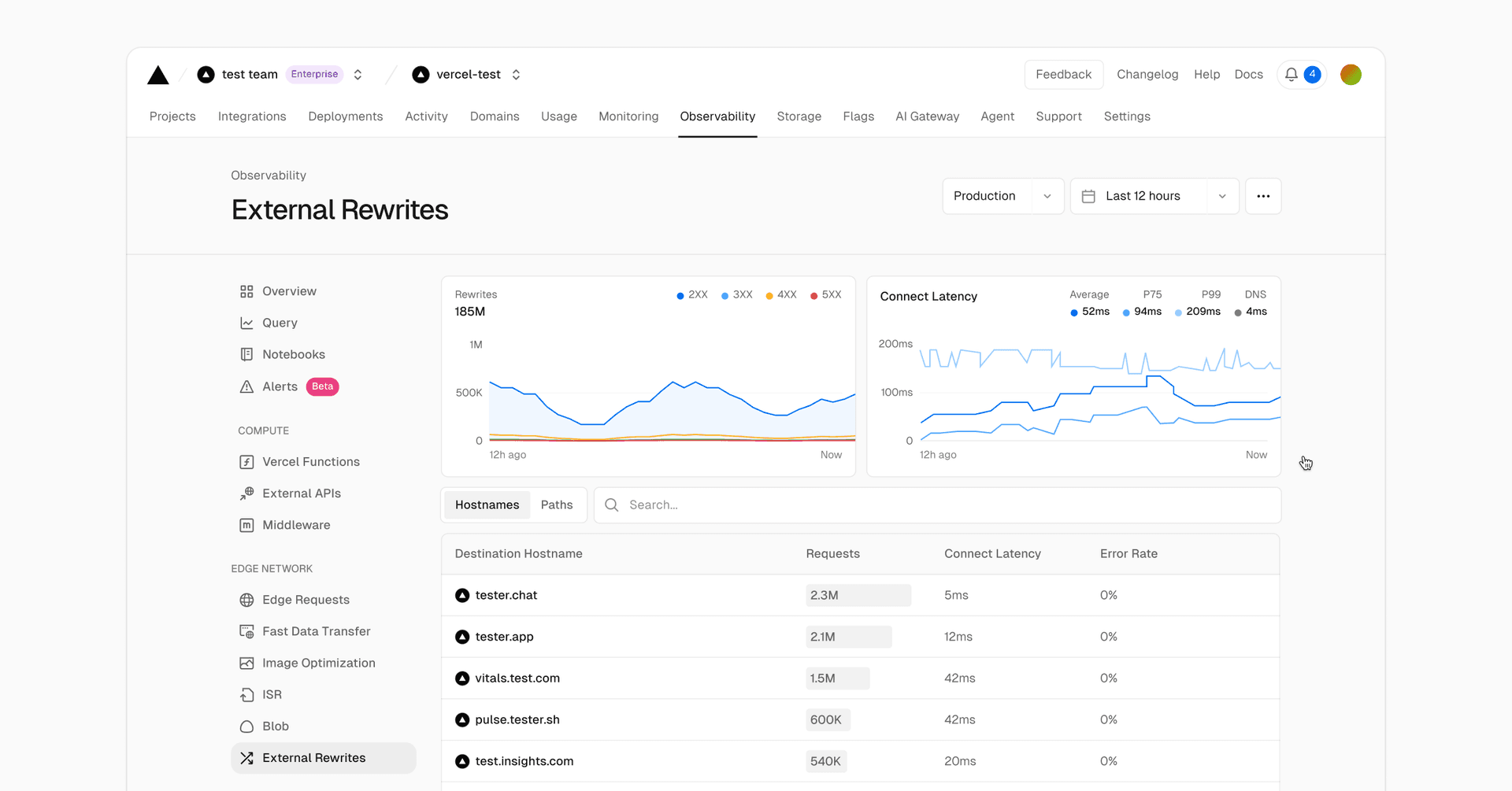Viewport: 1512px width, 791px height.
Task: Switch to the Paths tab
Action: pyautogui.click(x=557, y=505)
